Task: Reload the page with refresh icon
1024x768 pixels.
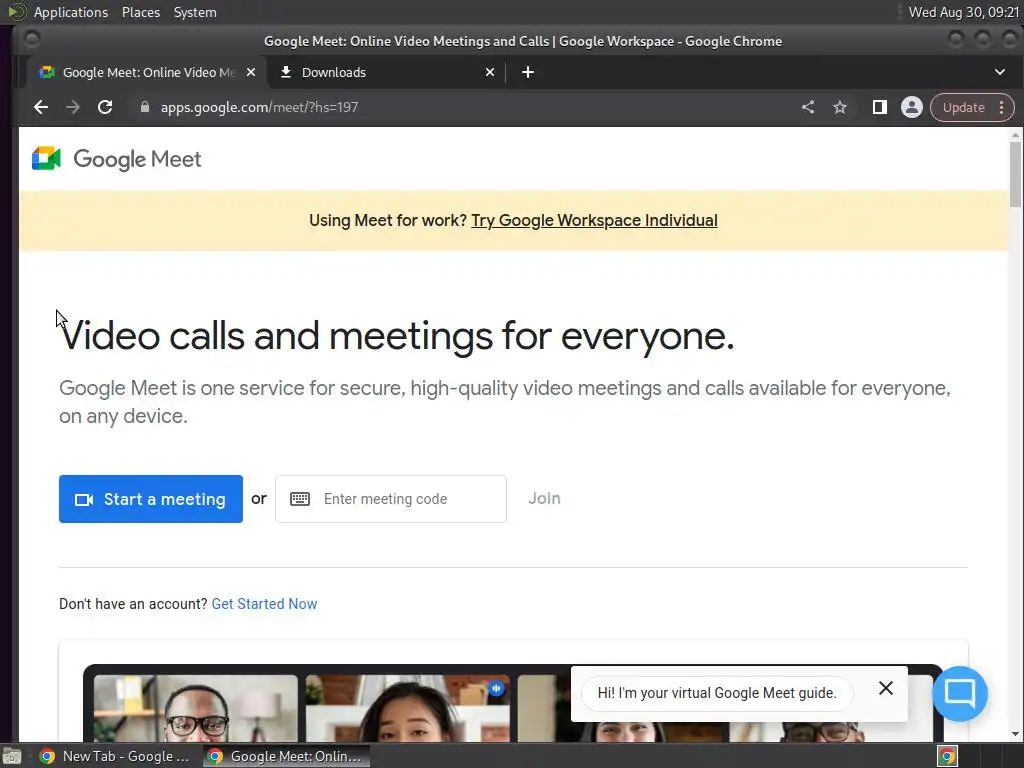Action: (105, 107)
